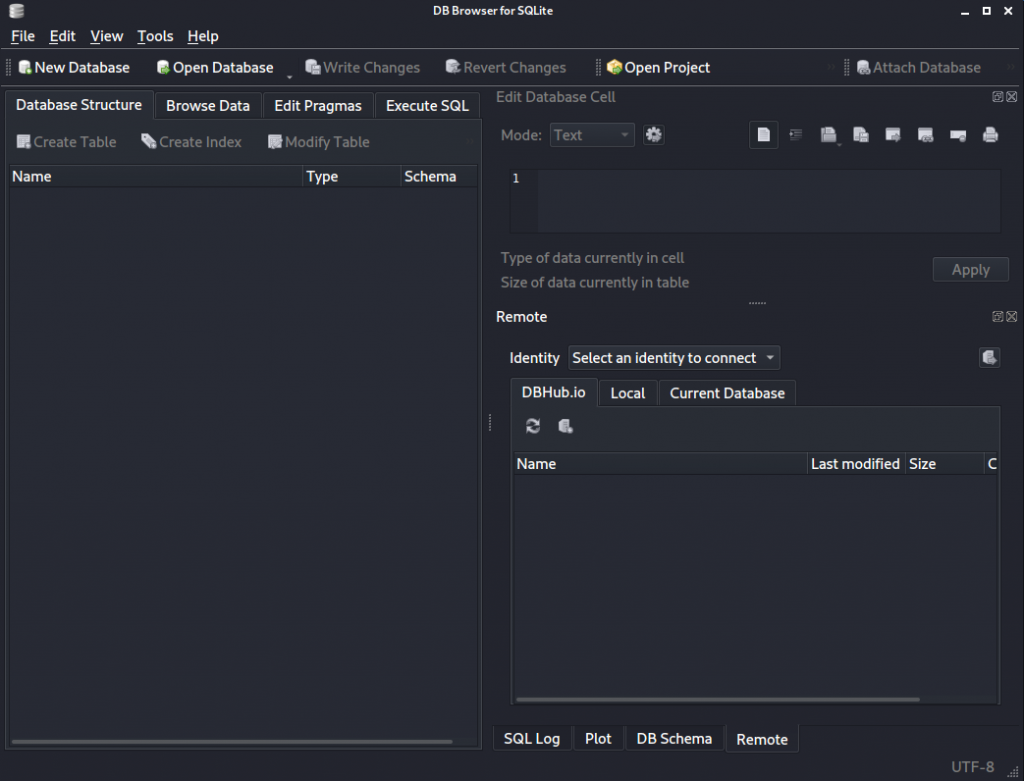Switch to the Edit Pragmas tab
The image size is (1024, 781).
pyautogui.click(x=318, y=106)
